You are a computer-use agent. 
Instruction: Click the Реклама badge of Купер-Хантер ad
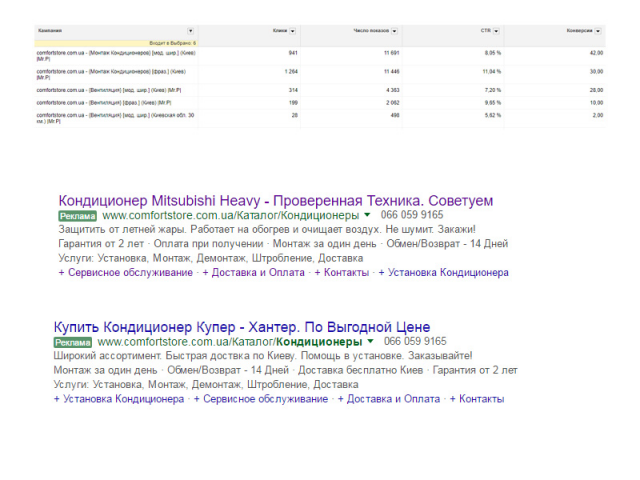coord(73,342)
